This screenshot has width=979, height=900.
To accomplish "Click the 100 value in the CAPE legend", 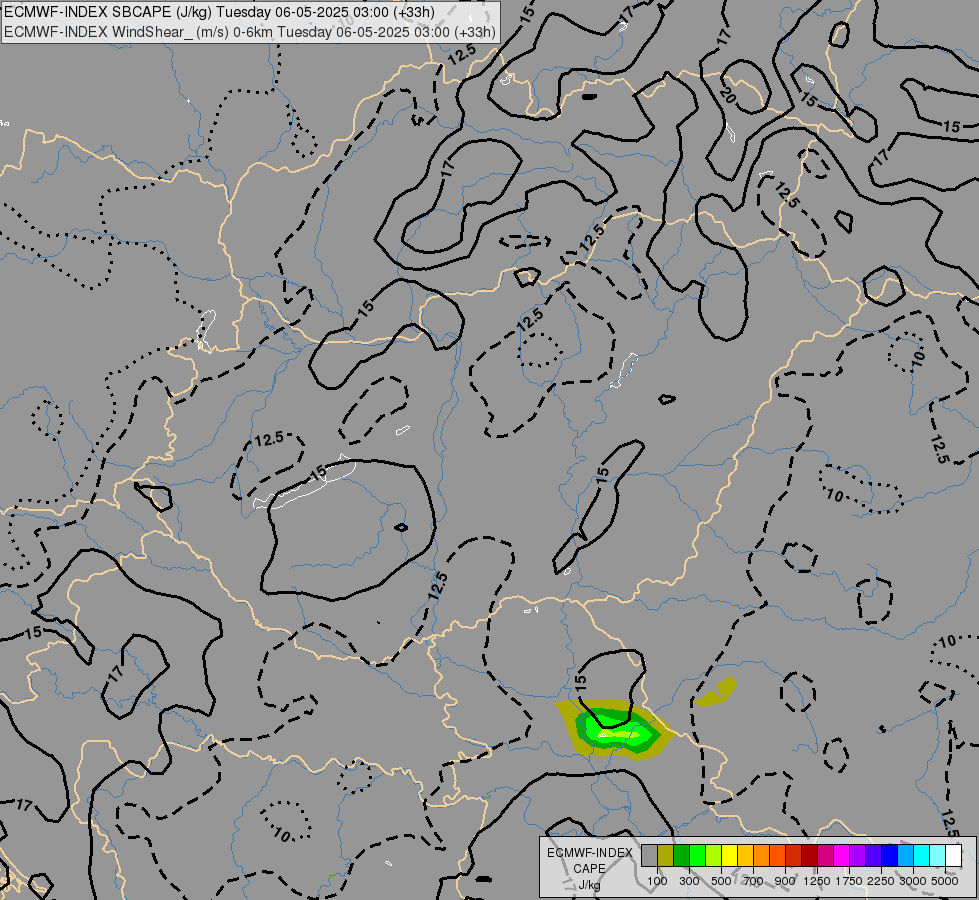I will coord(657,881).
